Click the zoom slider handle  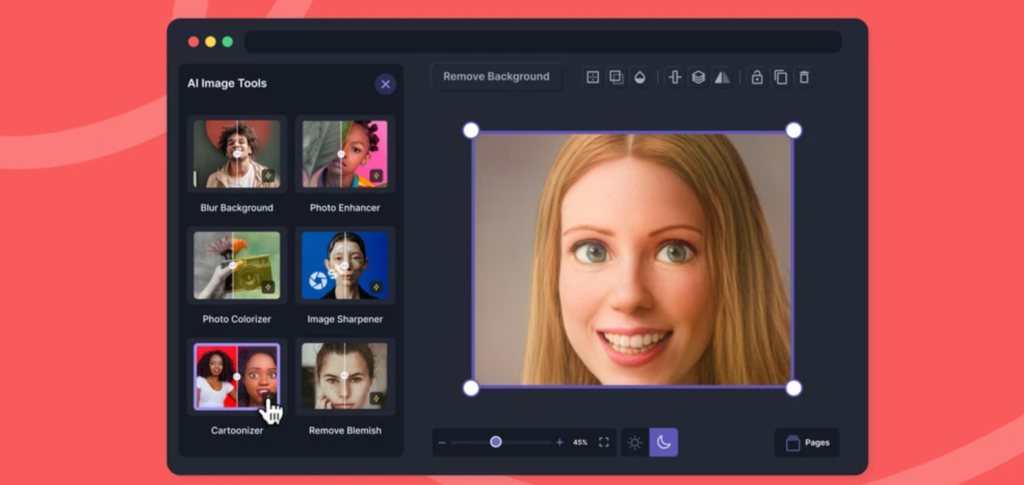[496, 442]
